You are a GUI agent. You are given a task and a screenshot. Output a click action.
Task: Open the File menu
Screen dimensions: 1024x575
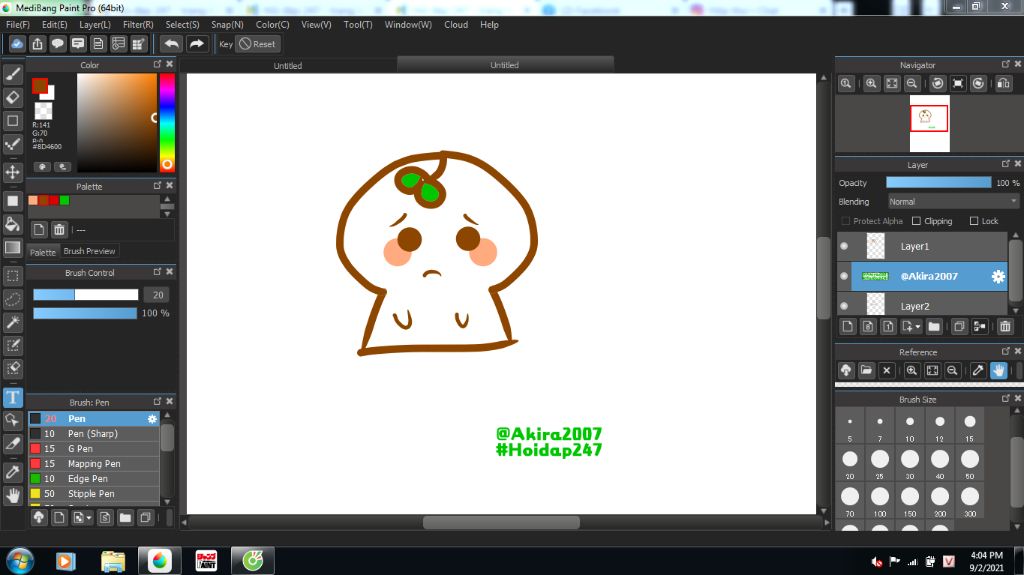pos(18,24)
